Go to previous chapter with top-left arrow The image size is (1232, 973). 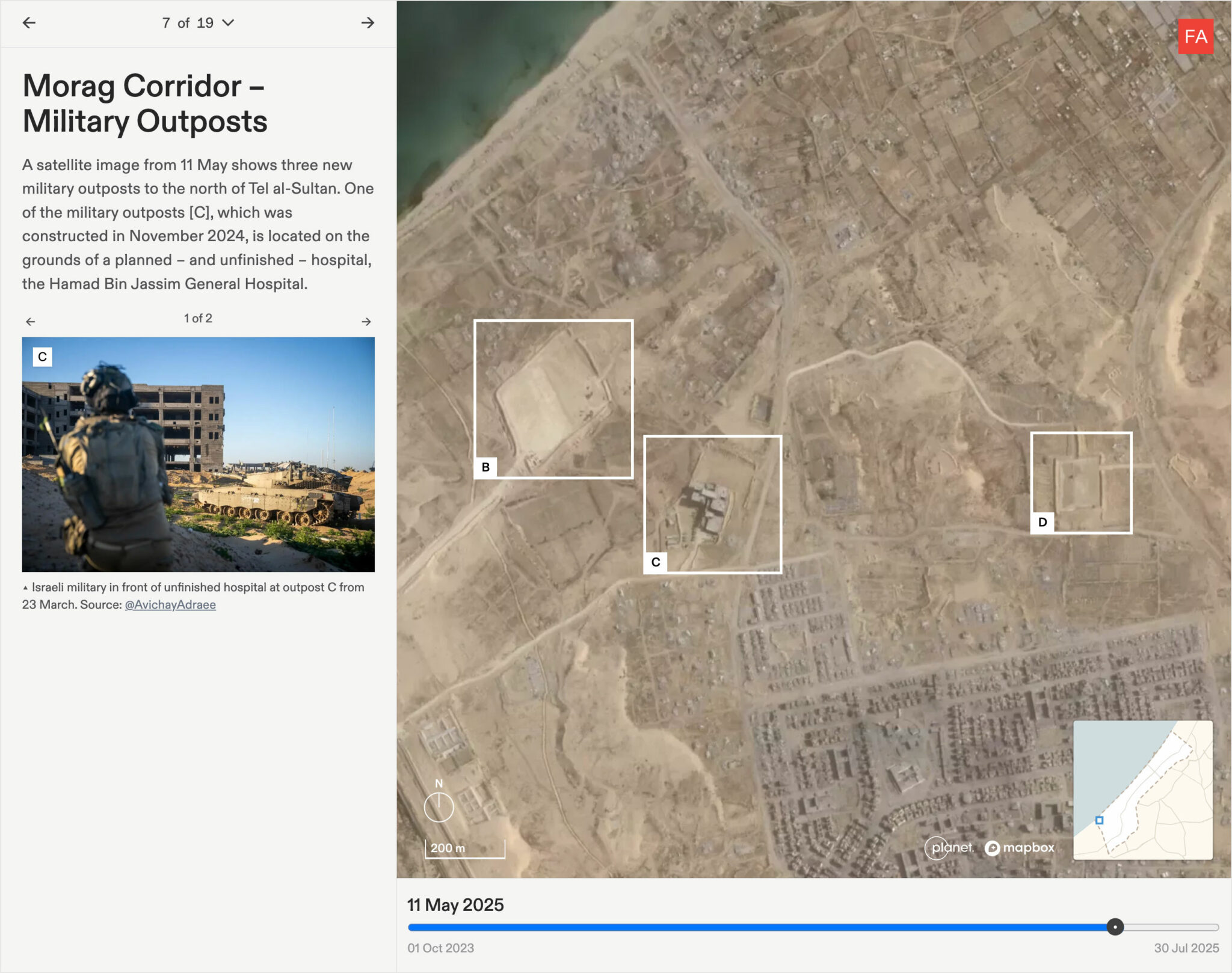point(29,23)
